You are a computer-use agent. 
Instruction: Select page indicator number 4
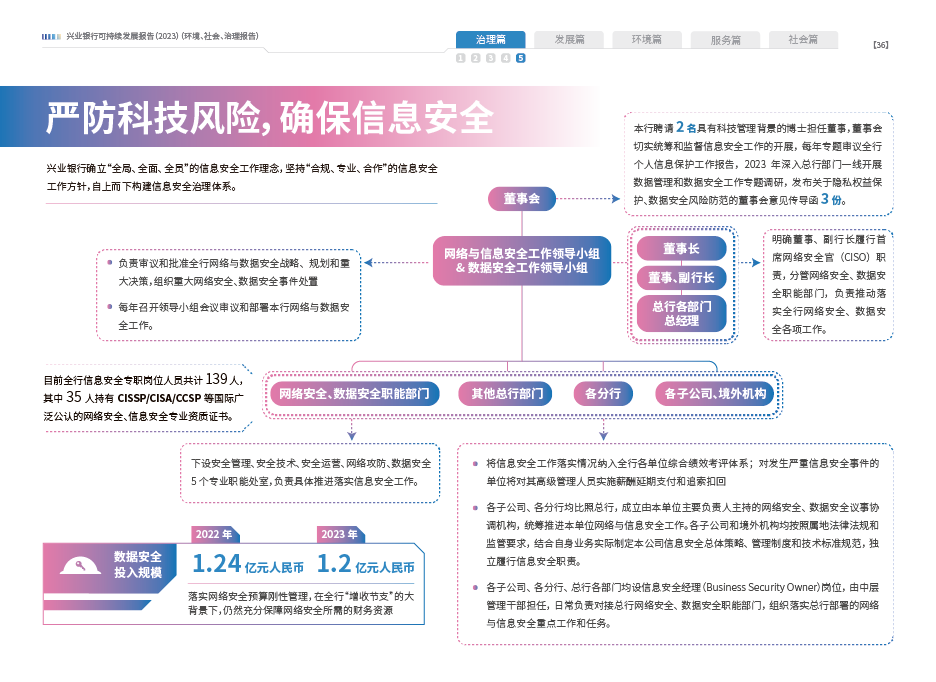[505, 58]
